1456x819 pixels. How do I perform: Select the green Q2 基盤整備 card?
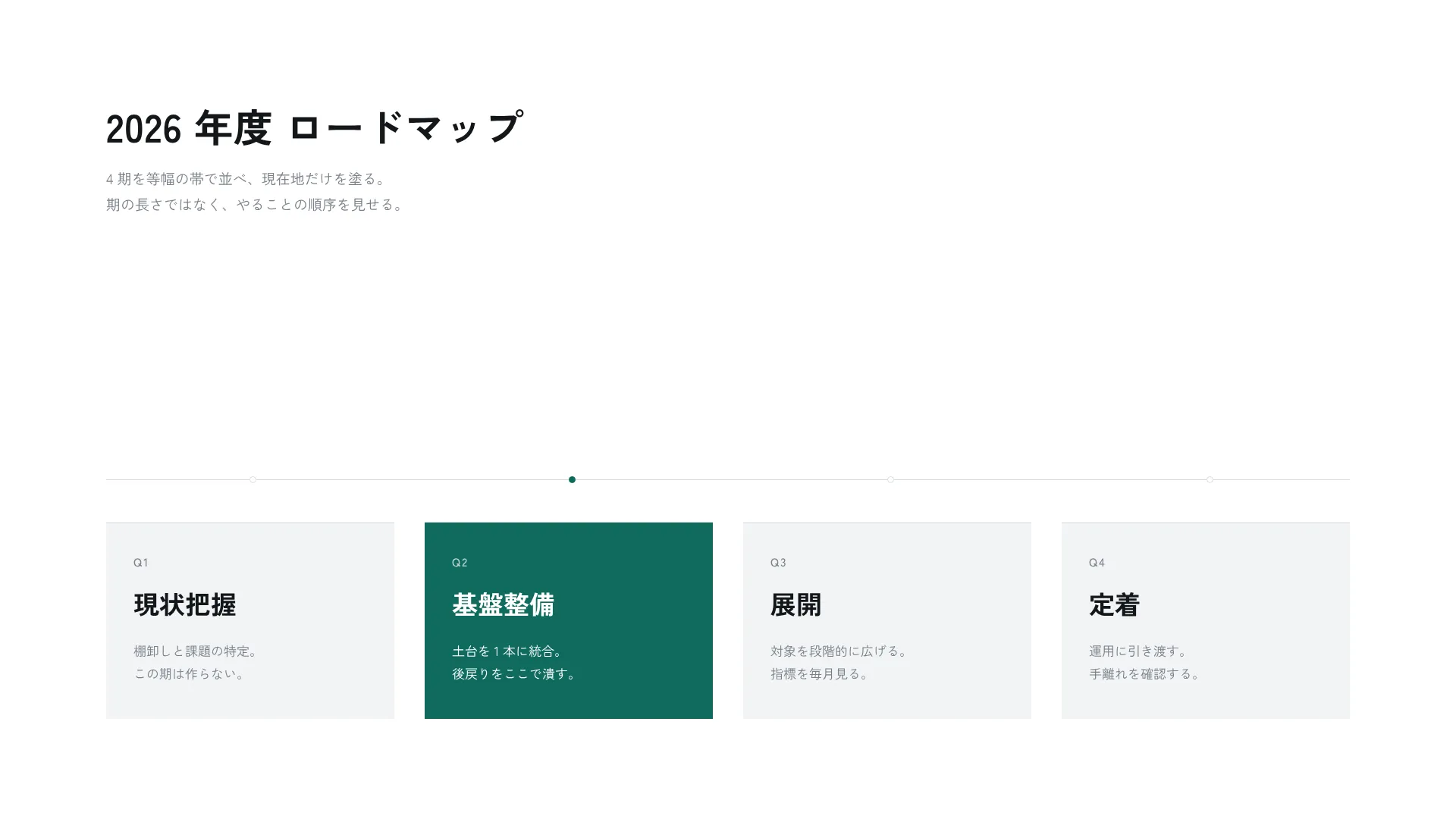coord(569,620)
